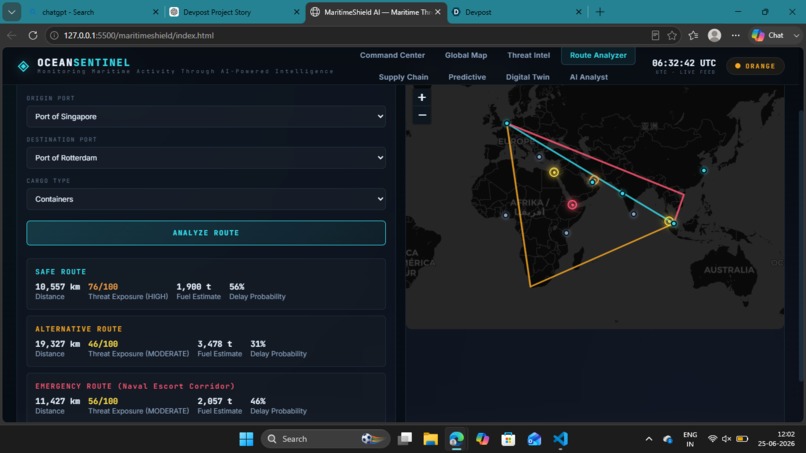Click the Edge browser taskbar icon
The image size is (806, 453).
(x=456, y=439)
